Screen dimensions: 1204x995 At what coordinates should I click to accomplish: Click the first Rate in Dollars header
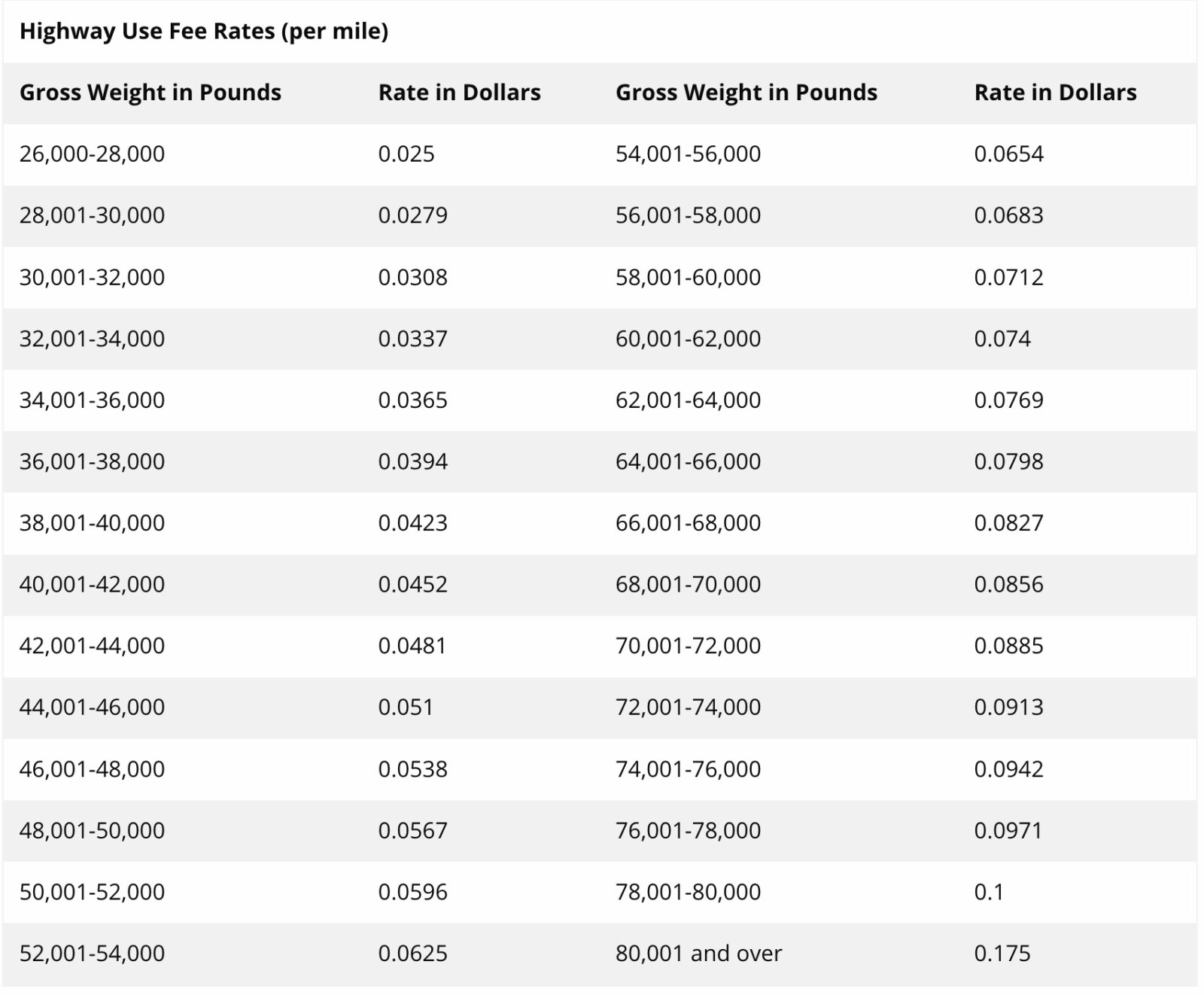coord(459,93)
